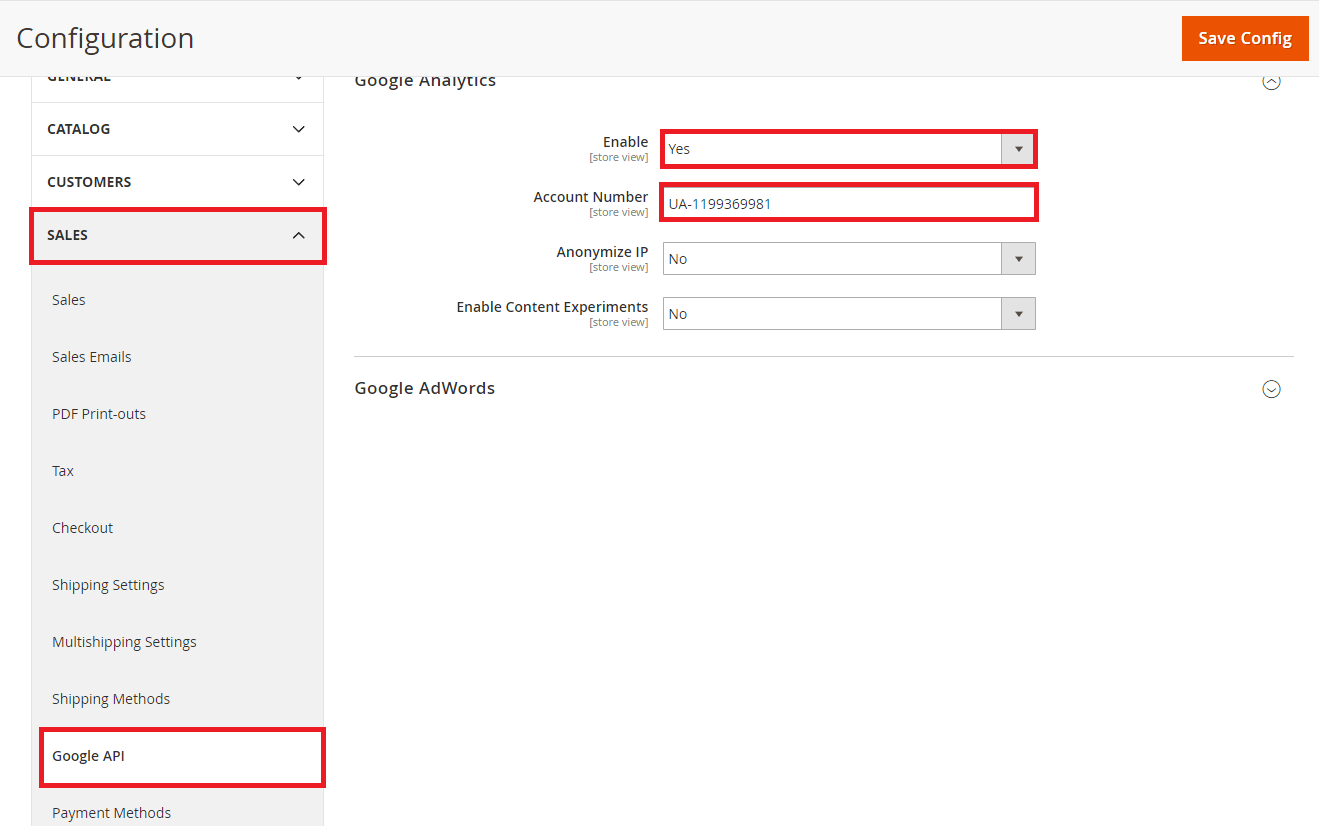Image resolution: width=1319 pixels, height=826 pixels.
Task: Open the Sales settings menu item
Action: pos(69,300)
